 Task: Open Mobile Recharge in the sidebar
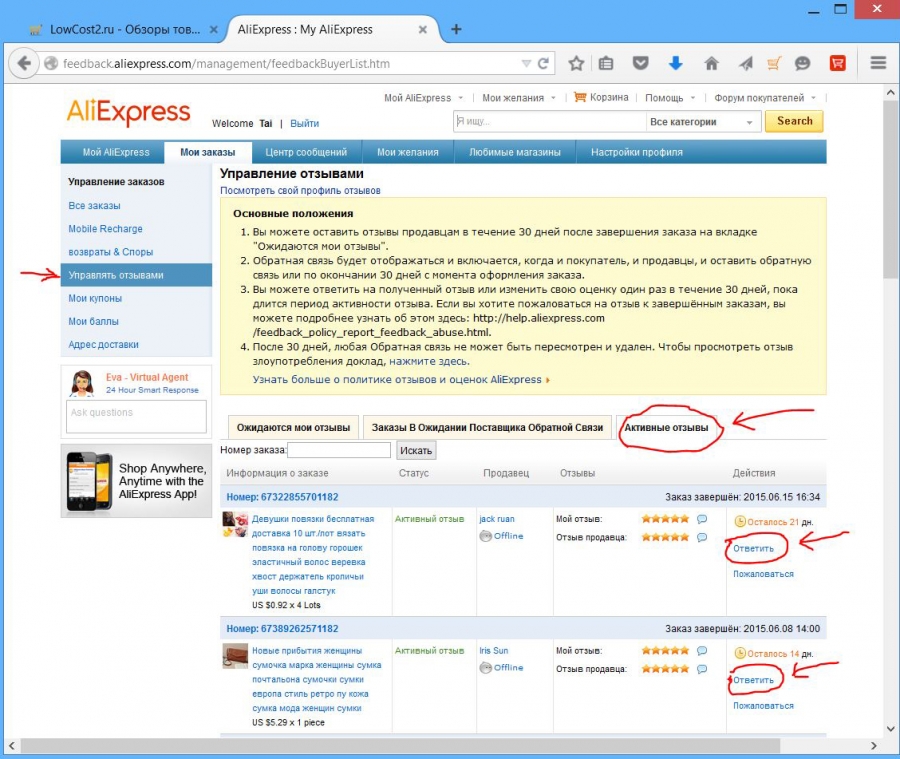pyautogui.click(x=106, y=229)
